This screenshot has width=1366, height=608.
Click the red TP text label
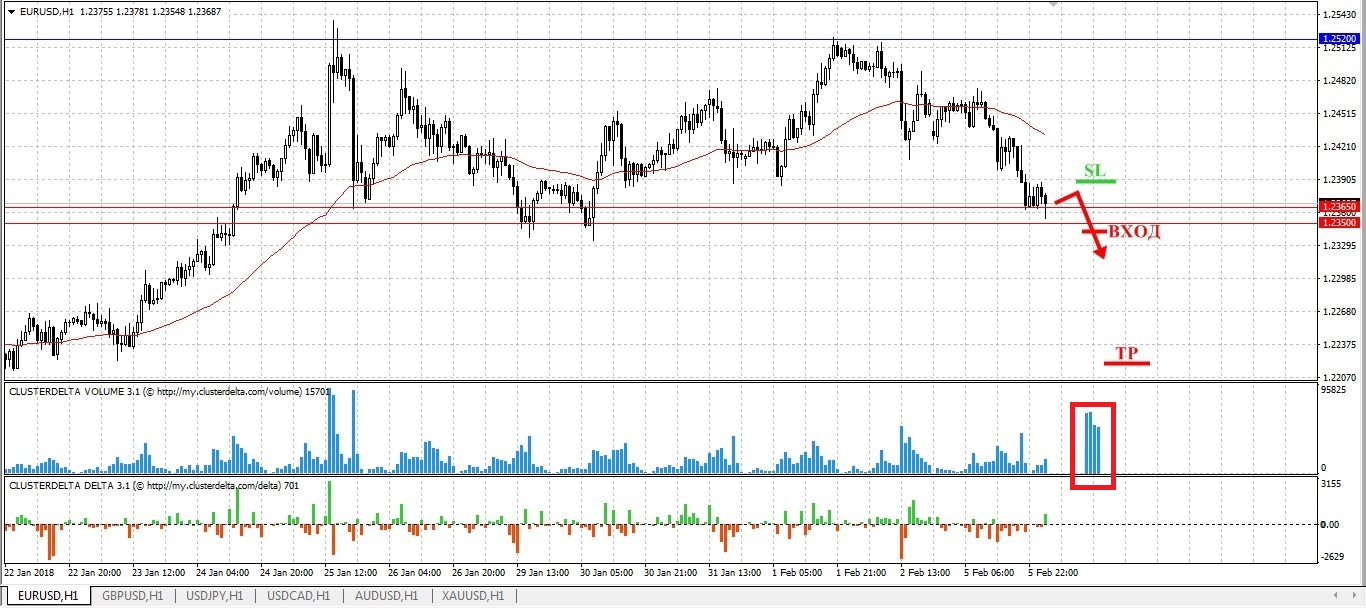(1126, 353)
